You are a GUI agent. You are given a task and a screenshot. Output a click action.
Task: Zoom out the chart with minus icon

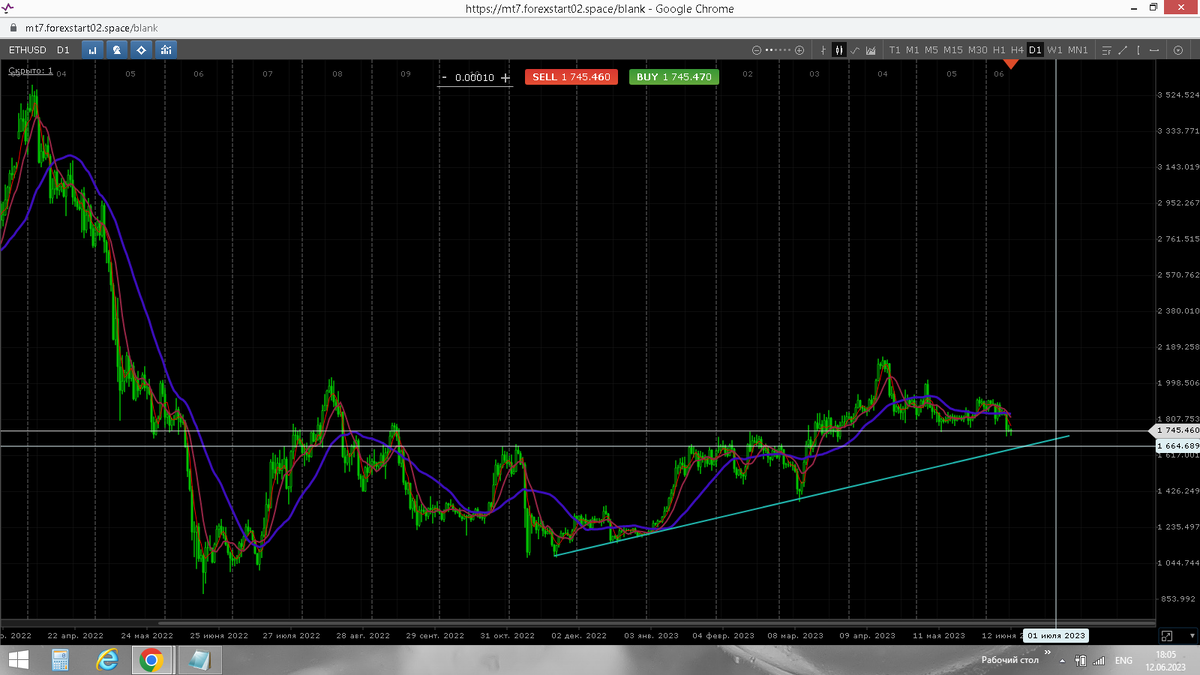757,50
